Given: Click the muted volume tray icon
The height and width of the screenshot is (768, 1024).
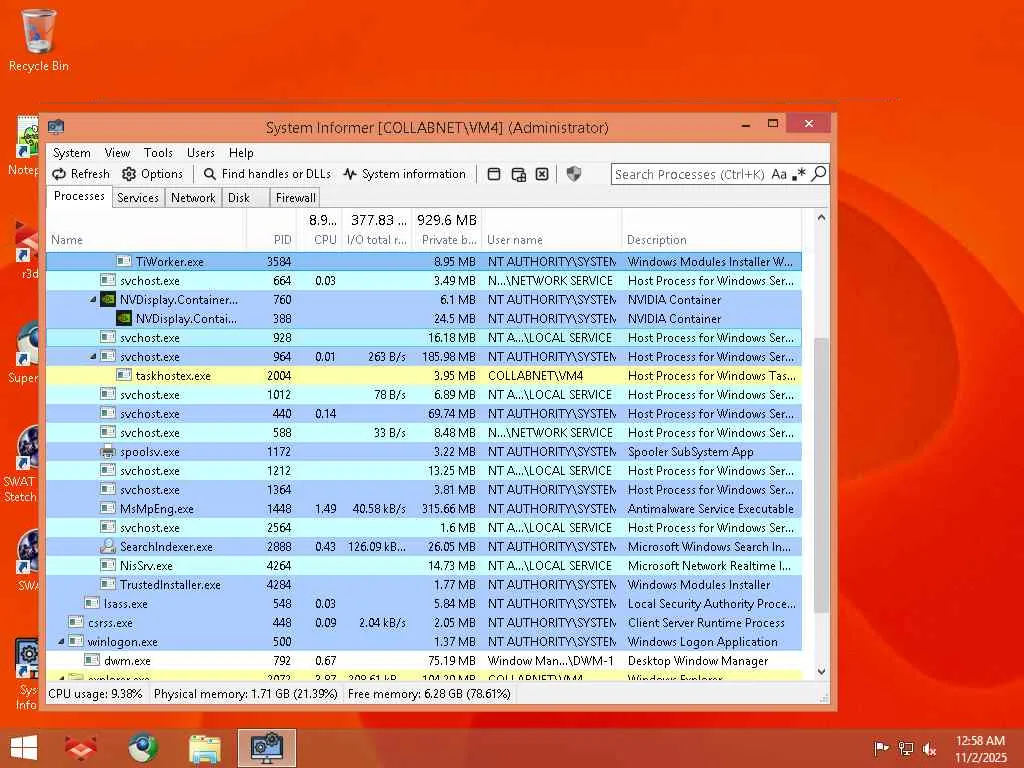Looking at the screenshot, I should (x=930, y=749).
